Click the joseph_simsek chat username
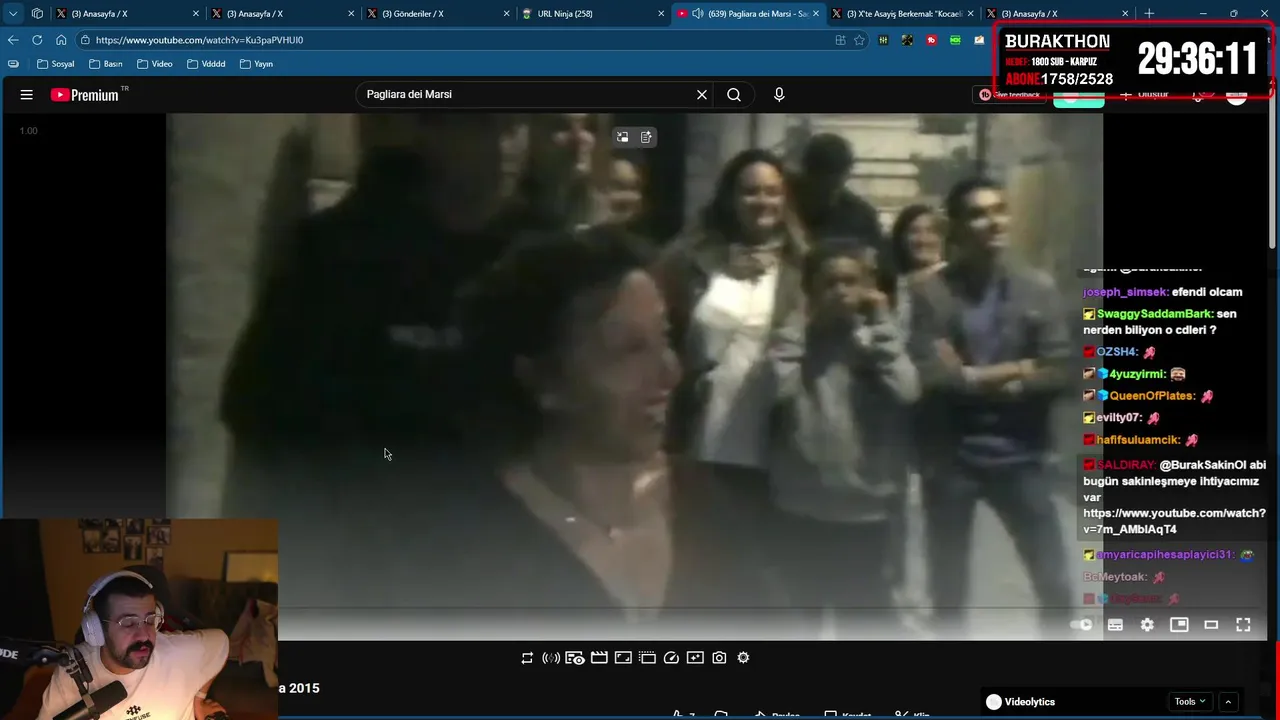Image resolution: width=1280 pixels, height=720 pixels. click(1124, 292)
